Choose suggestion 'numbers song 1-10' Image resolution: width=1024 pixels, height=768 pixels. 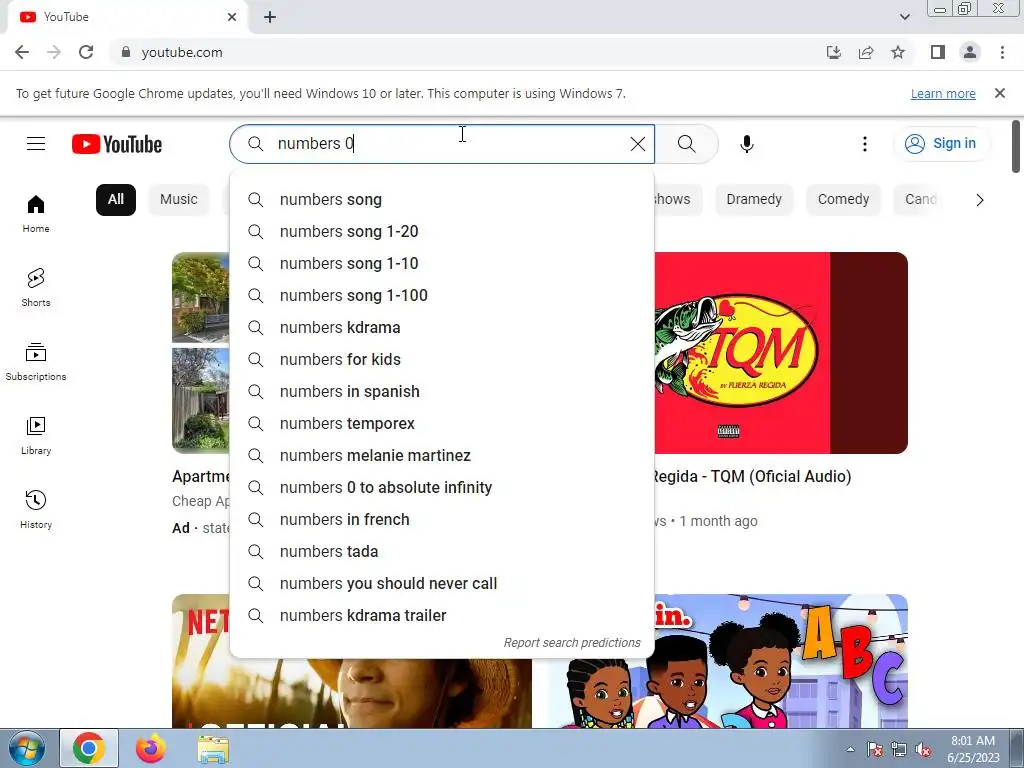pyautogui.click(x=441, y=263)
